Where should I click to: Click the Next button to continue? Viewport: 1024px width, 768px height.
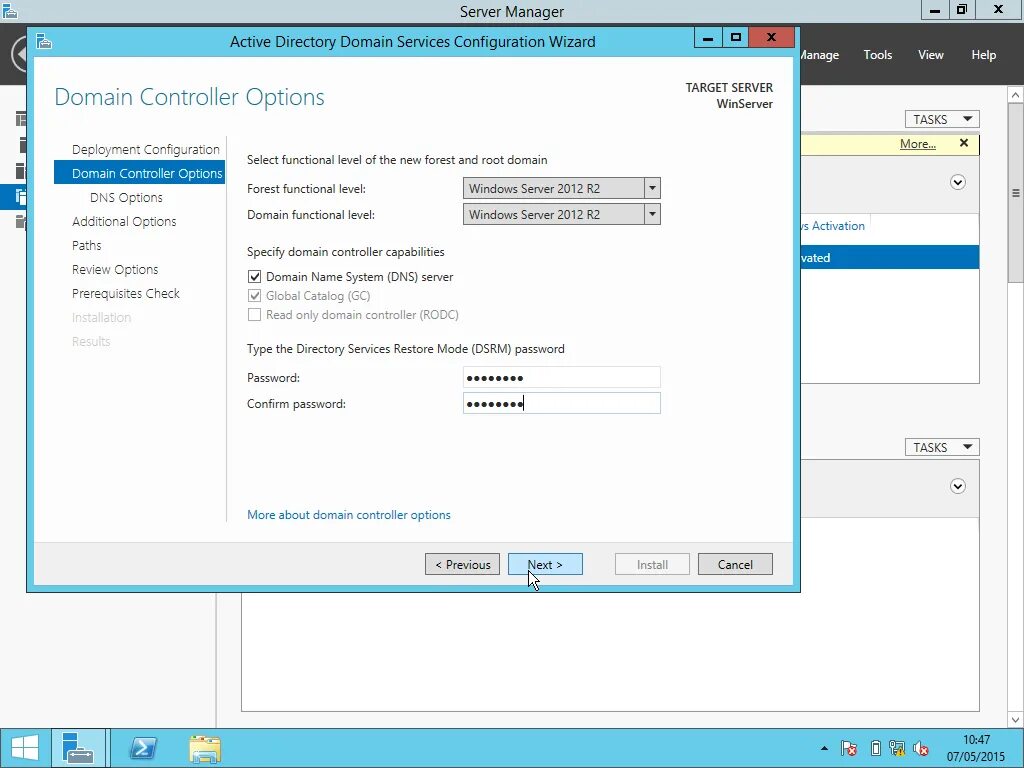[x=545, y=564]
